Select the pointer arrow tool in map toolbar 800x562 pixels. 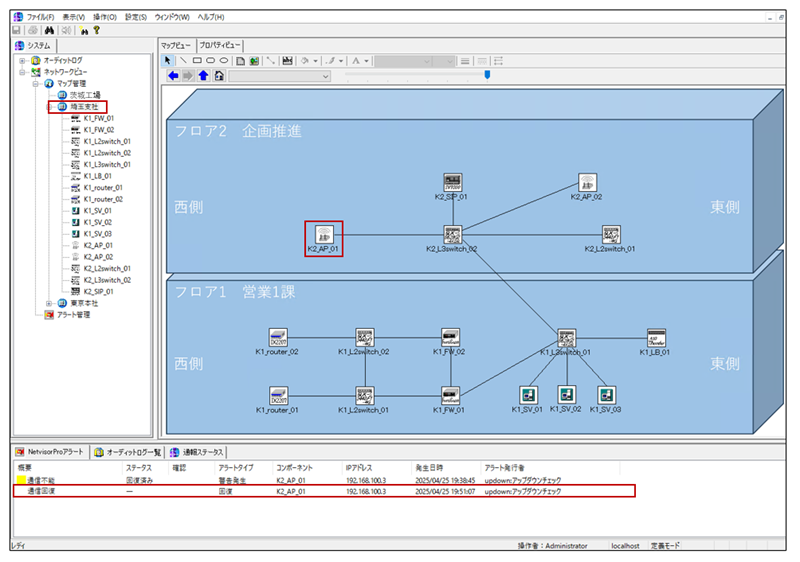point(168,61)
